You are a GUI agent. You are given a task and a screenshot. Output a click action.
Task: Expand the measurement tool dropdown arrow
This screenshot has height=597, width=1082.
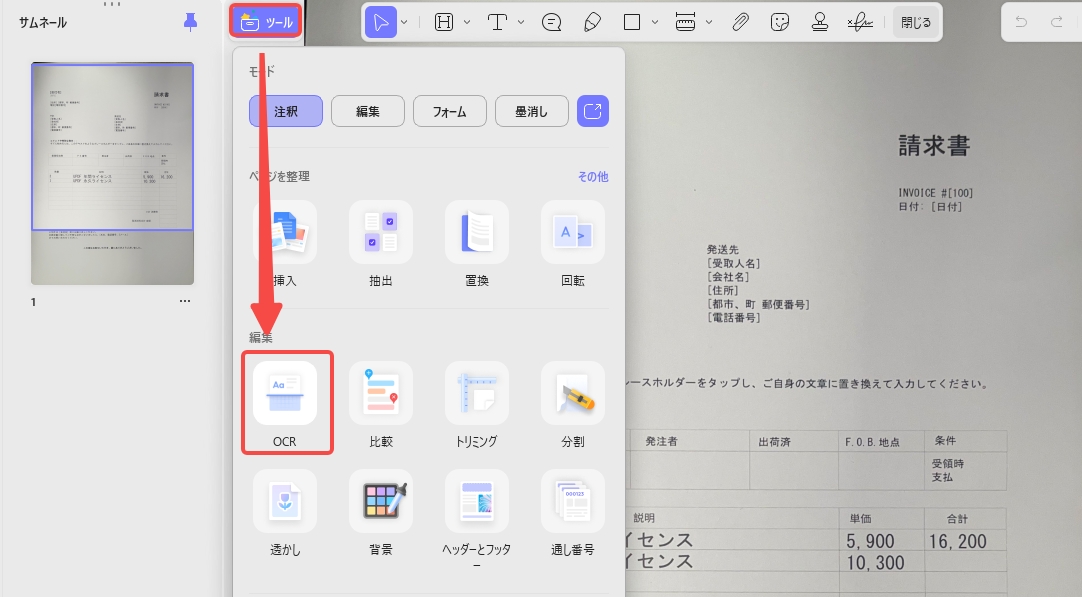(x=709, y=22)
